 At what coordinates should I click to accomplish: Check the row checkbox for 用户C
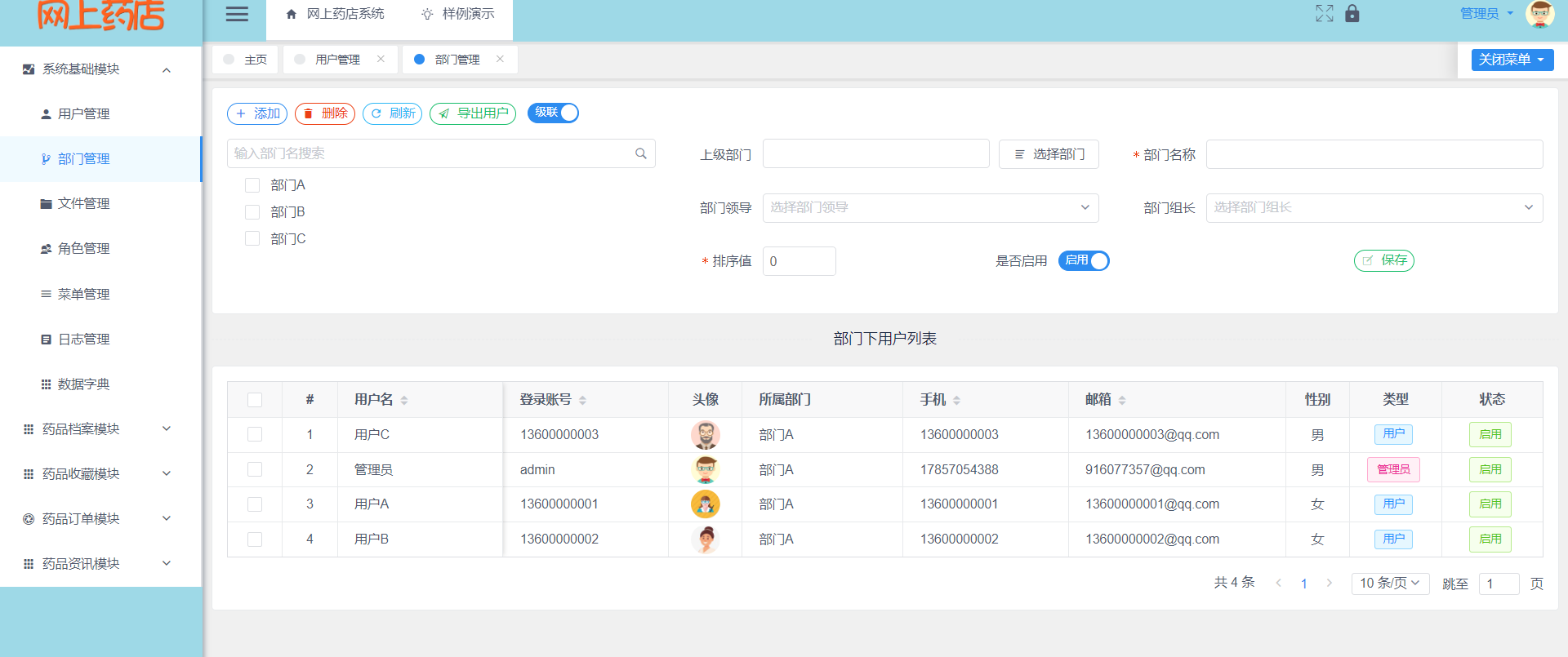click(255, 434)
